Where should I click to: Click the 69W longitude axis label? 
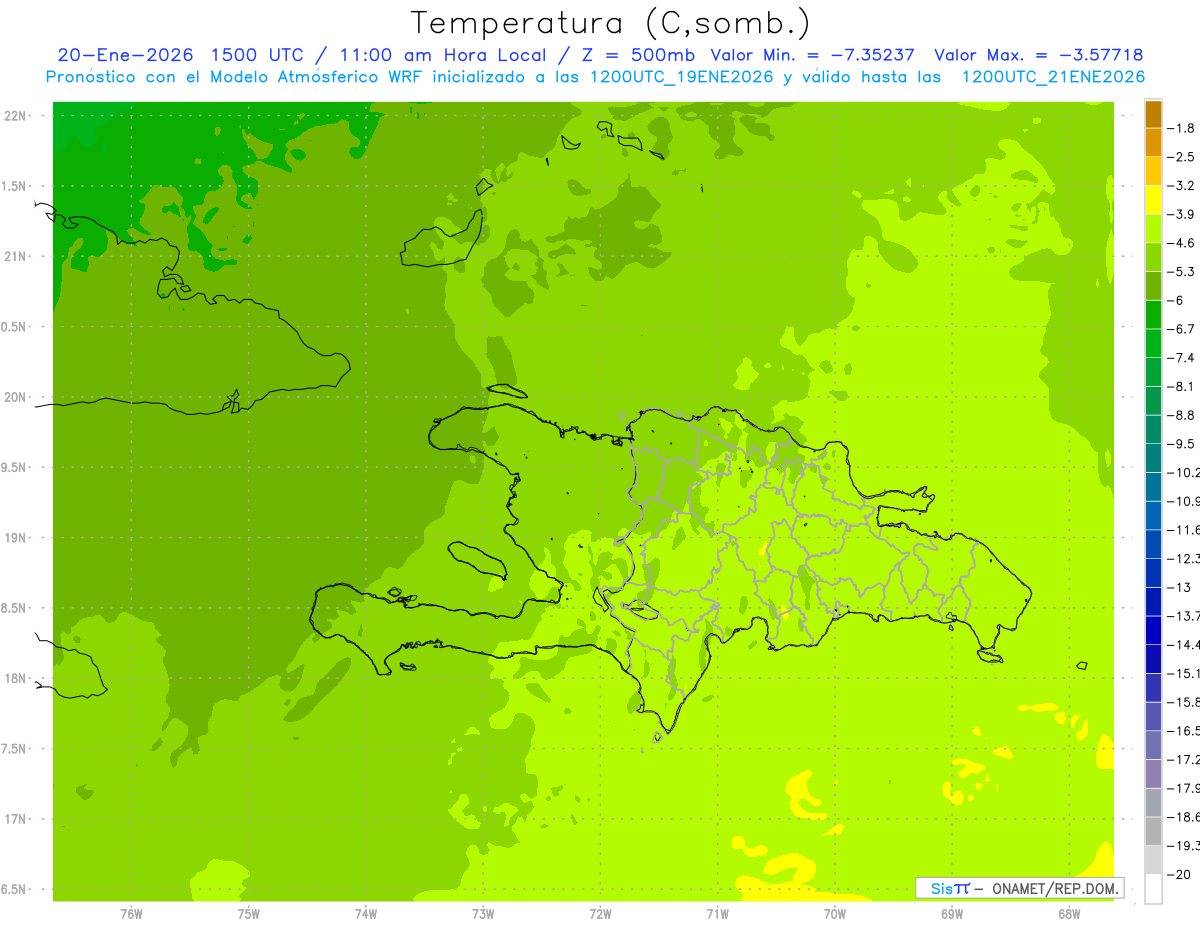(x=952, y=913)
